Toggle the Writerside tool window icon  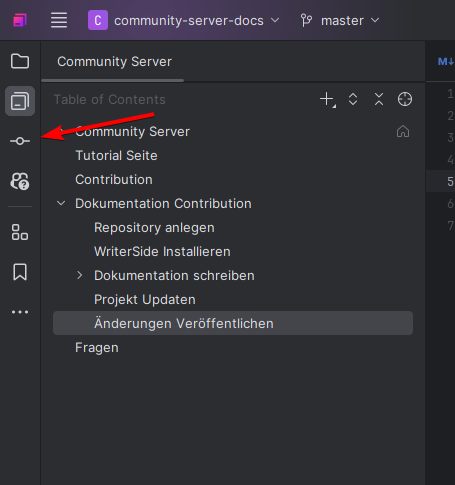[x=20, y=101]
